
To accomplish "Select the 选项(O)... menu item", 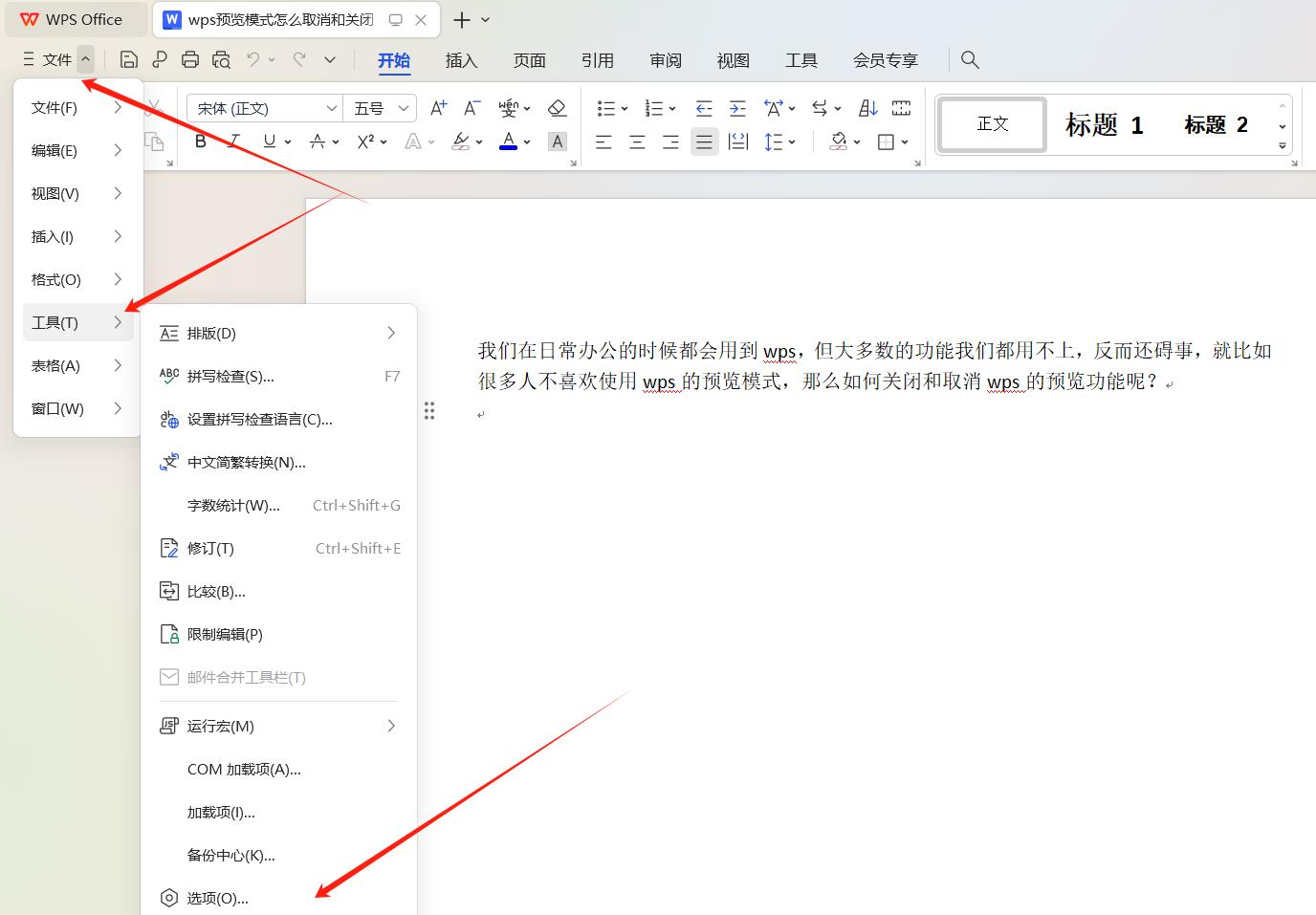I will pyautogui.click(x=278, y=898).
